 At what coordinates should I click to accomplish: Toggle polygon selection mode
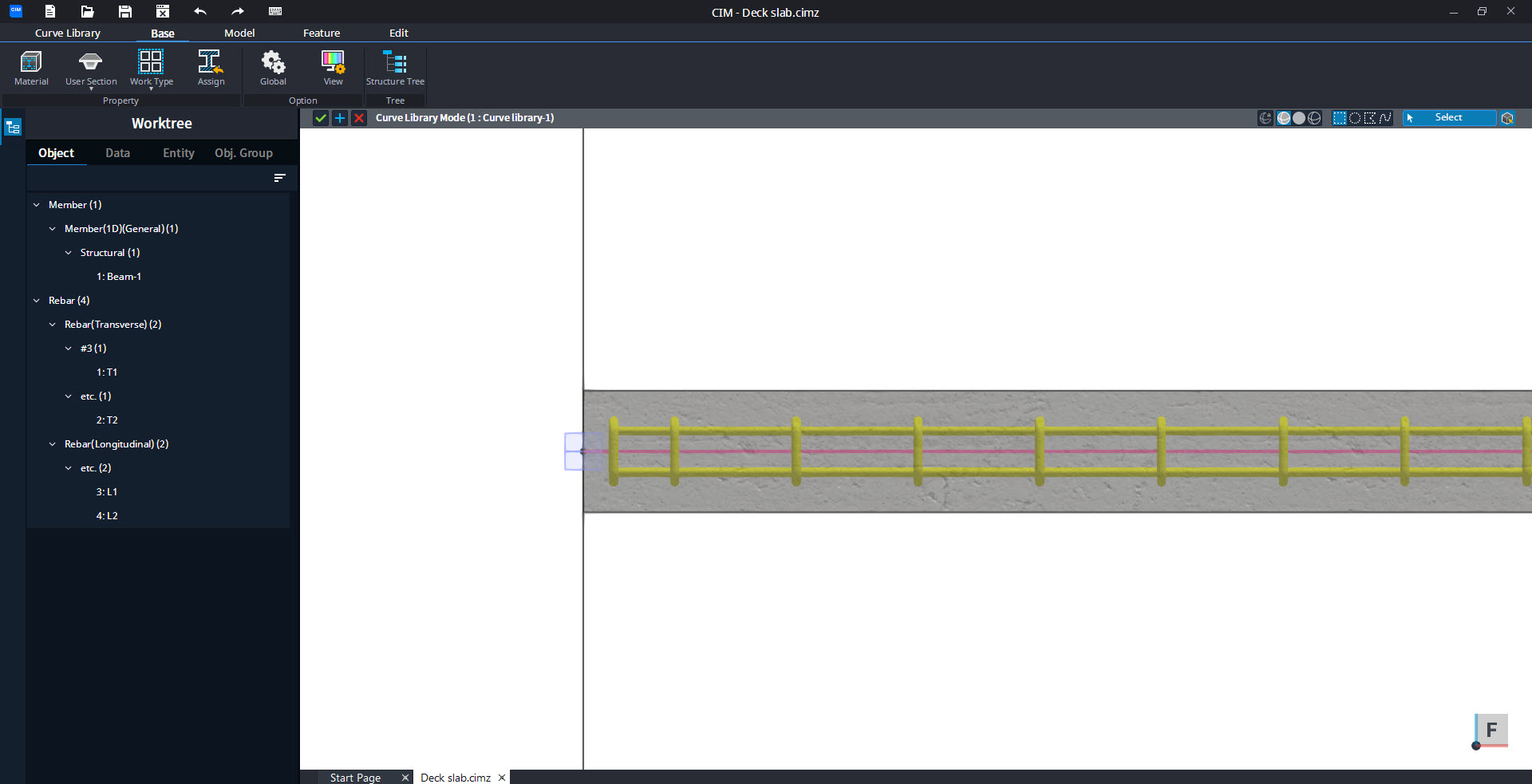click(1370, 118)
